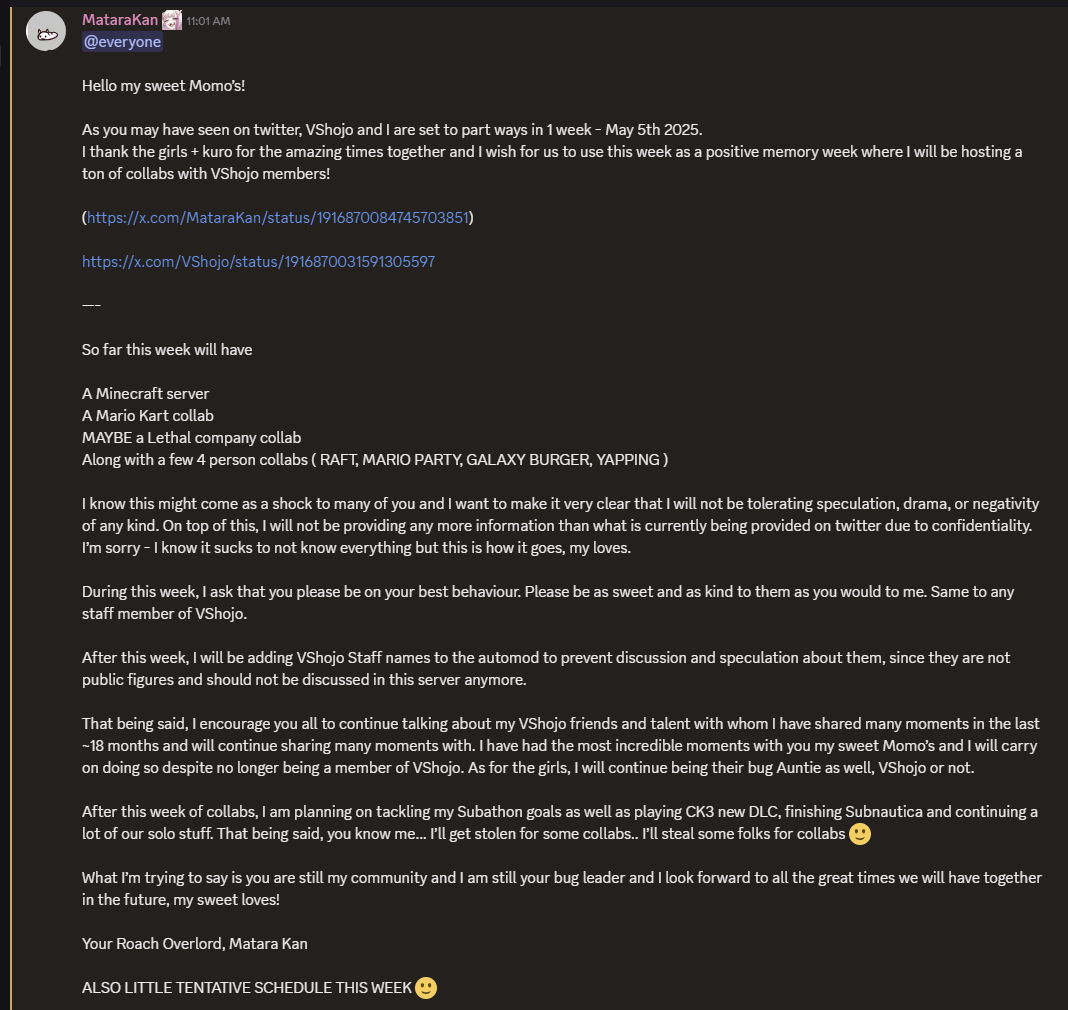
Task: Click the 'Hello my sweet Momo's!' greeting line
Action: click(x=163, y=86)
